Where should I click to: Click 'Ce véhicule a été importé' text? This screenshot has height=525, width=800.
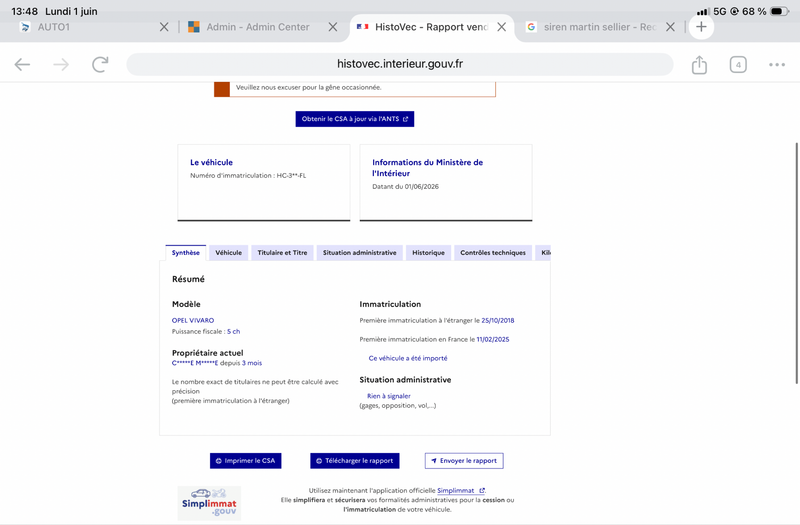click(x=408, y=358)
